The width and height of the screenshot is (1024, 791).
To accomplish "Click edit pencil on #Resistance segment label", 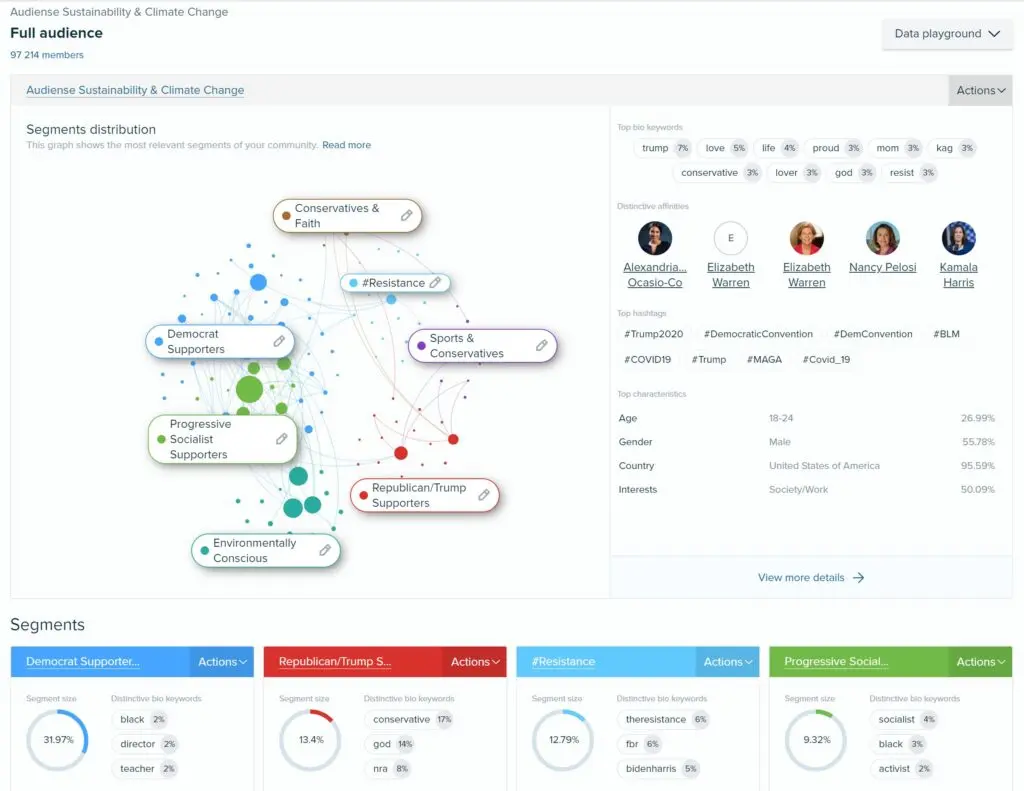I will click(435, 283).
